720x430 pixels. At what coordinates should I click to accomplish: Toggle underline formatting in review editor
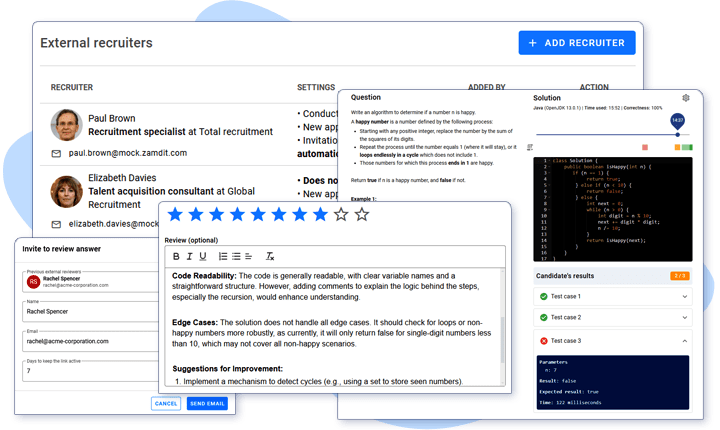[202, 256]
